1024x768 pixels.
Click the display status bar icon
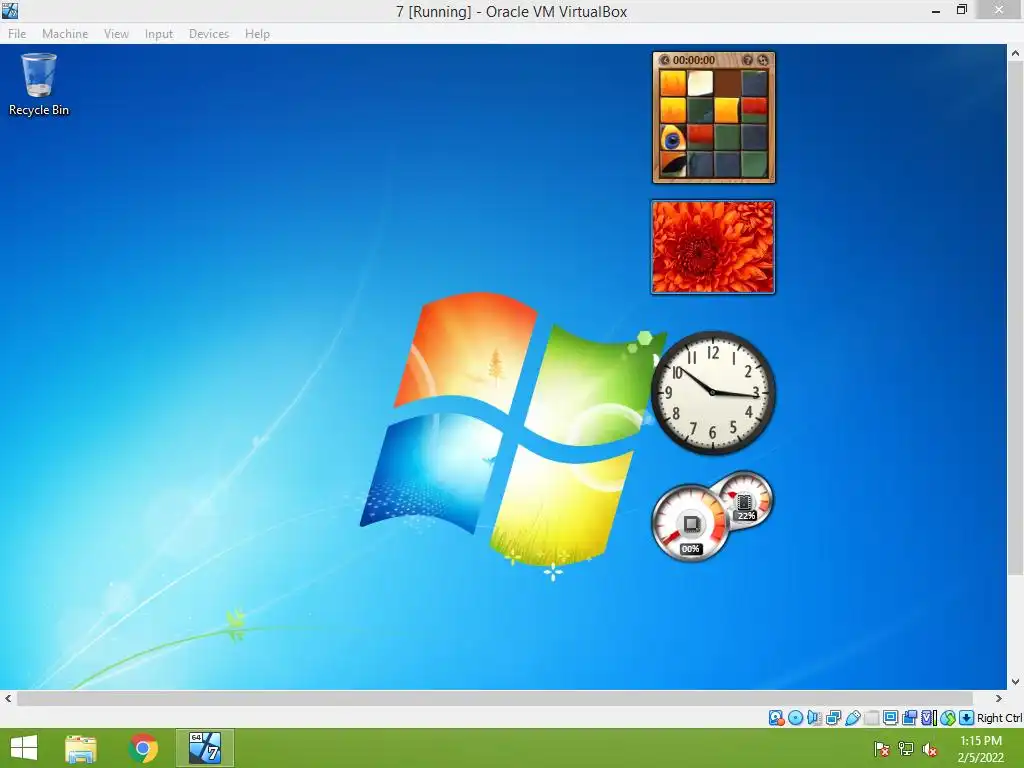[x=890, y=718]
